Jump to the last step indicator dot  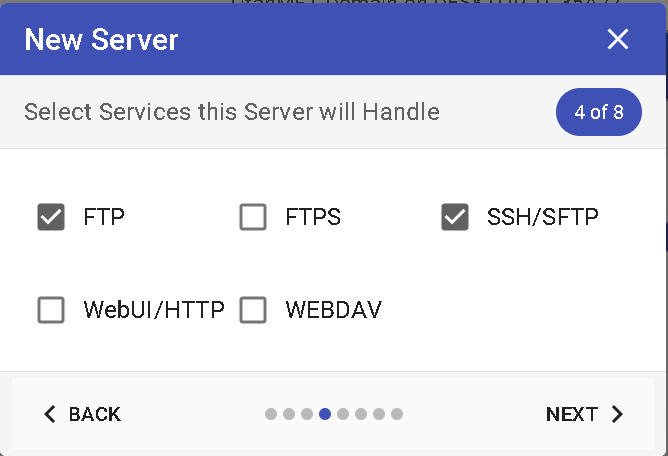click(x=397, y=414)
